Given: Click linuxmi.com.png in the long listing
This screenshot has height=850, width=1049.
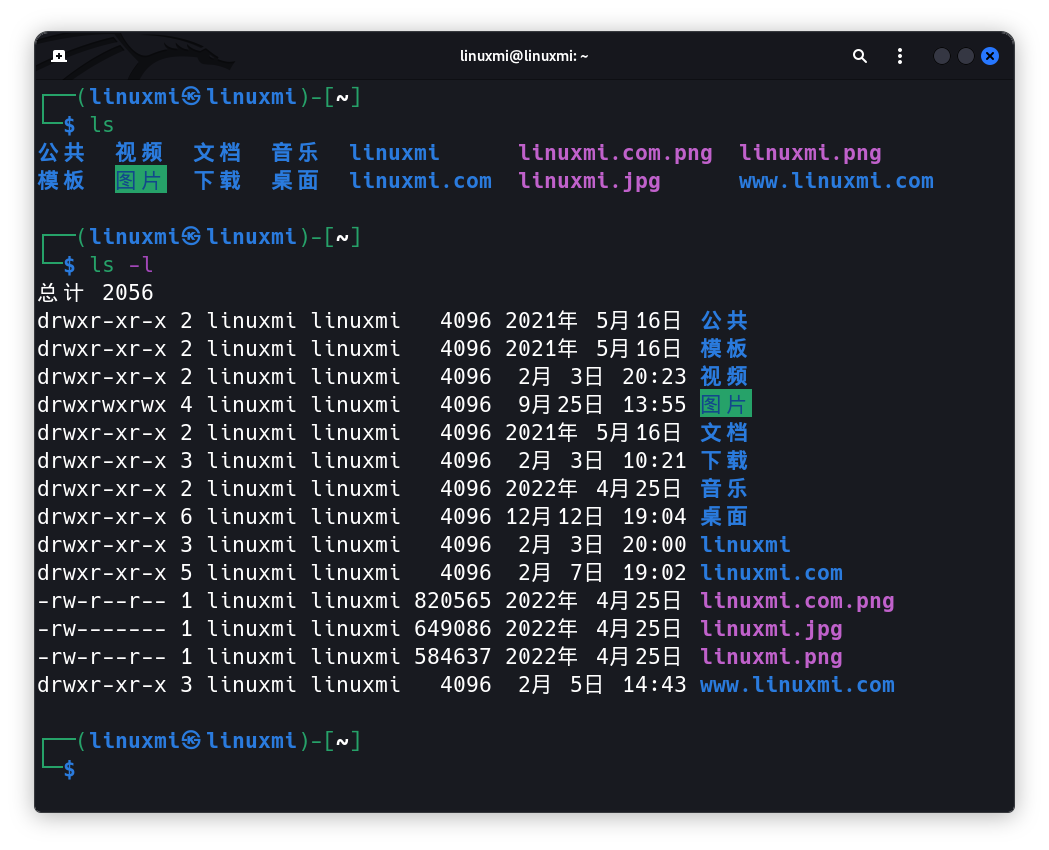Looking at the screenshot, I should pyautogui.click(x=797, y=601).
